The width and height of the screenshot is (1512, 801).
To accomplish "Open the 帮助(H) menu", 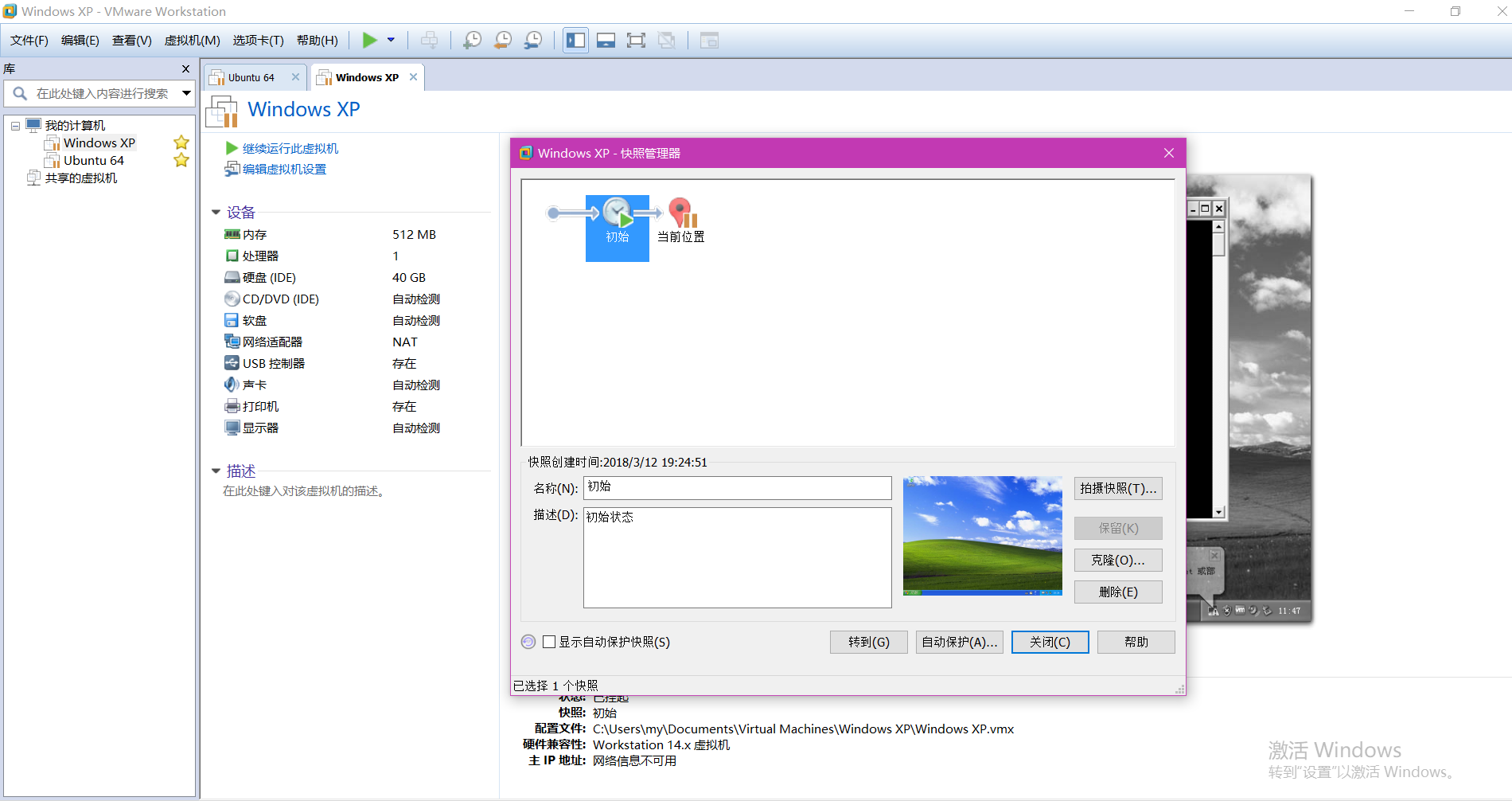I will [x=317, y=41].
